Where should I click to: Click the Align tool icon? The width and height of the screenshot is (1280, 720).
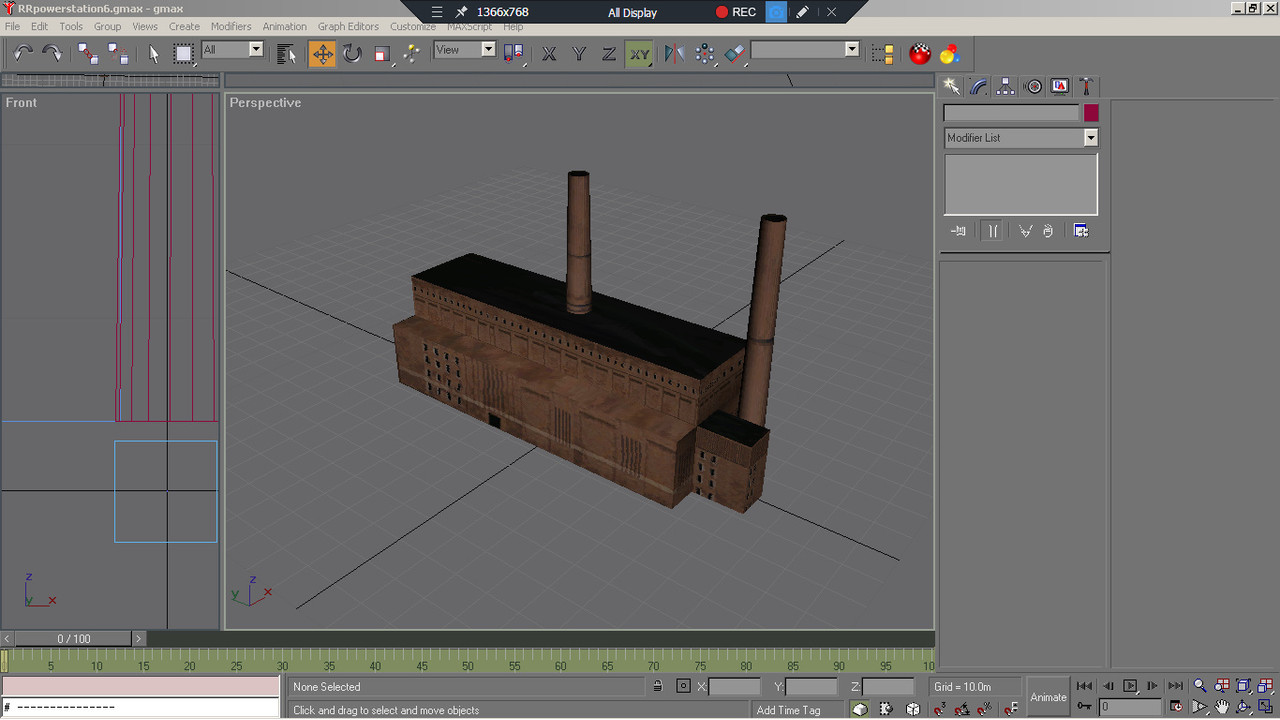pos(735,53)
